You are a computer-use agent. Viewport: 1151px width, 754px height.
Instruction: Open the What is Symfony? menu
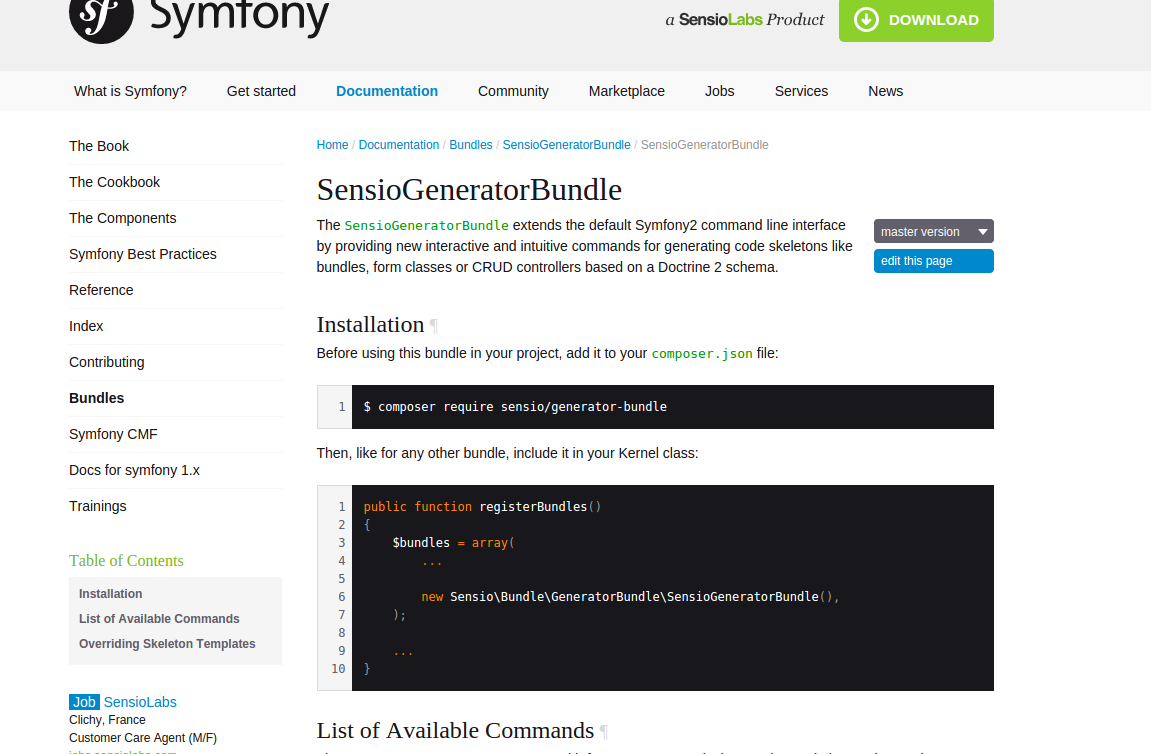130,91
